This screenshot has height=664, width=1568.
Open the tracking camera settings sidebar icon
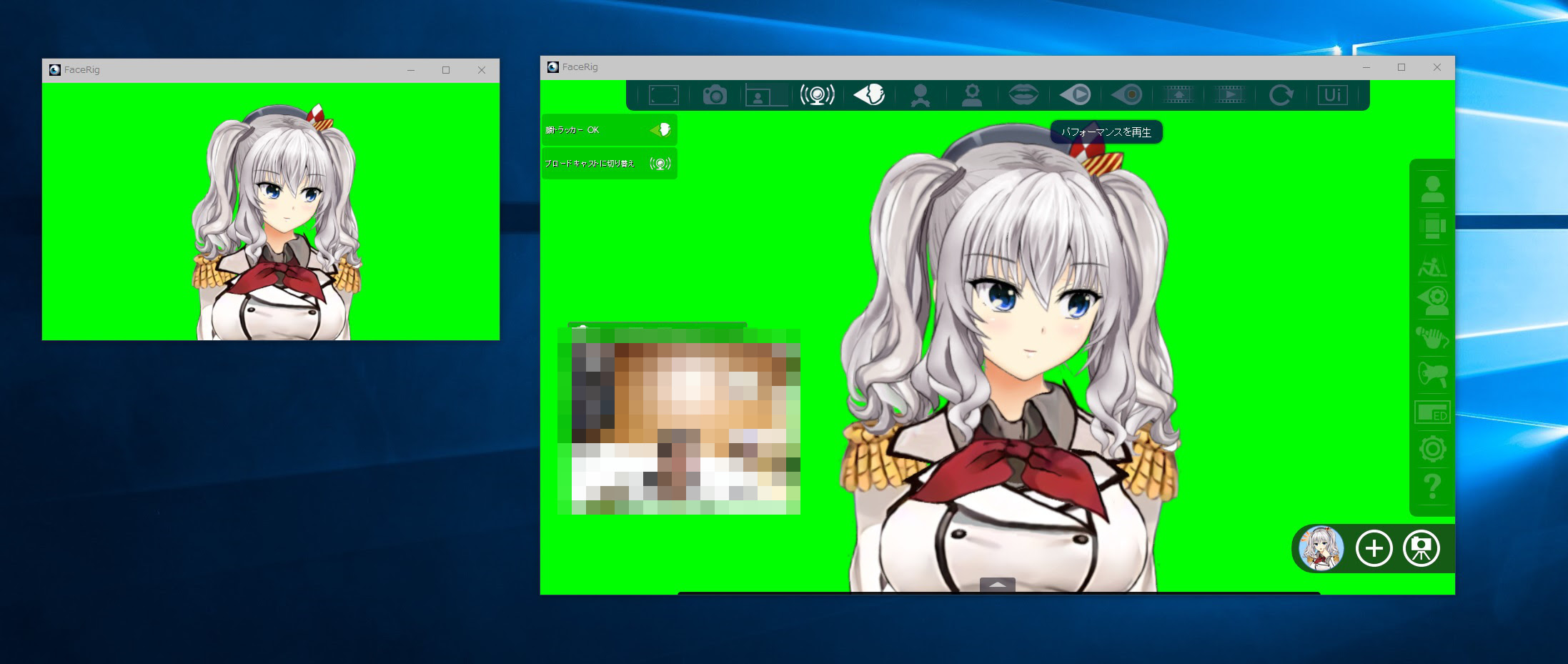[x=1432, y=300]
